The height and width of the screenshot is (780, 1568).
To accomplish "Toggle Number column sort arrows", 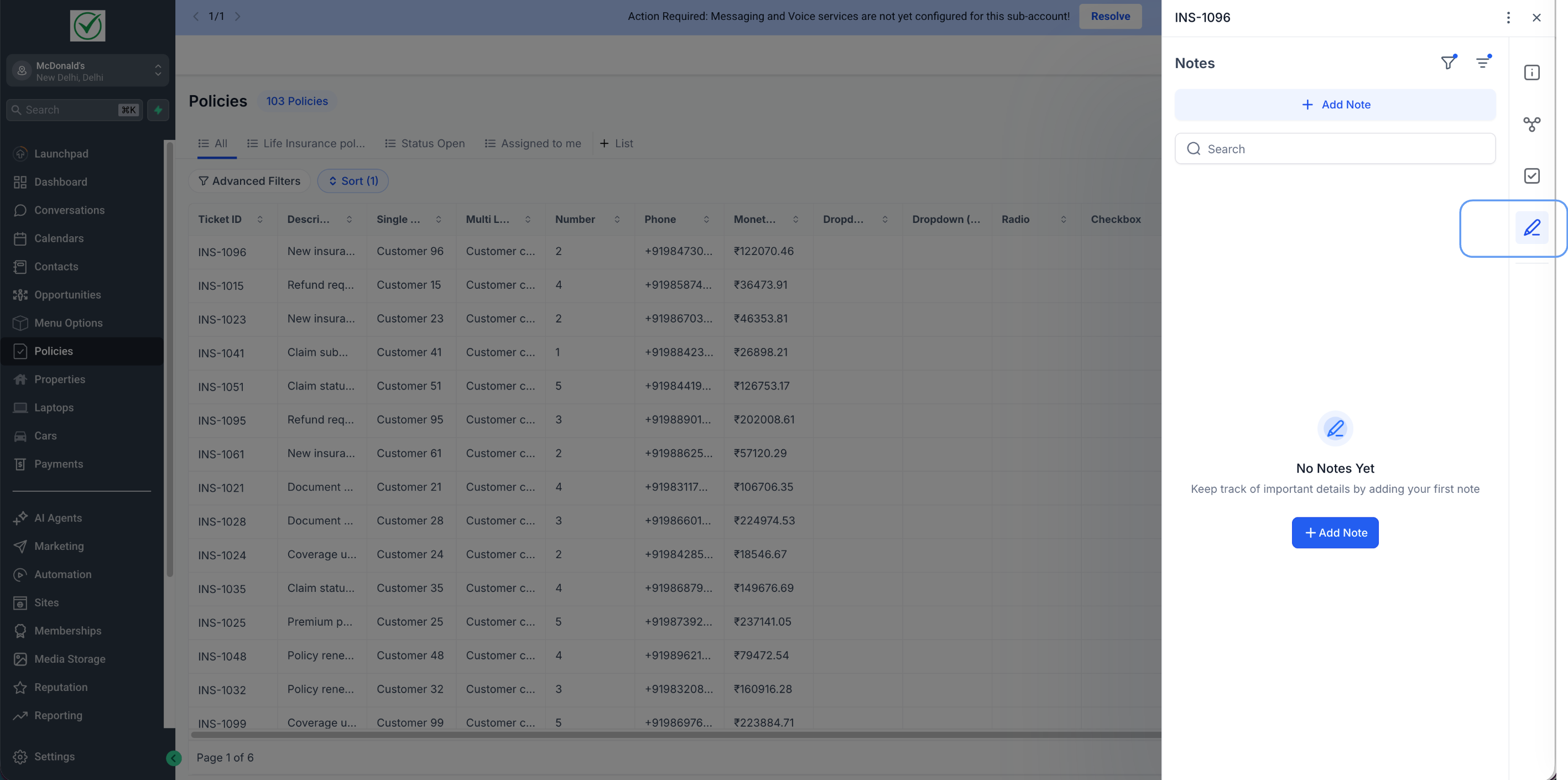I will tap(617, 219).
